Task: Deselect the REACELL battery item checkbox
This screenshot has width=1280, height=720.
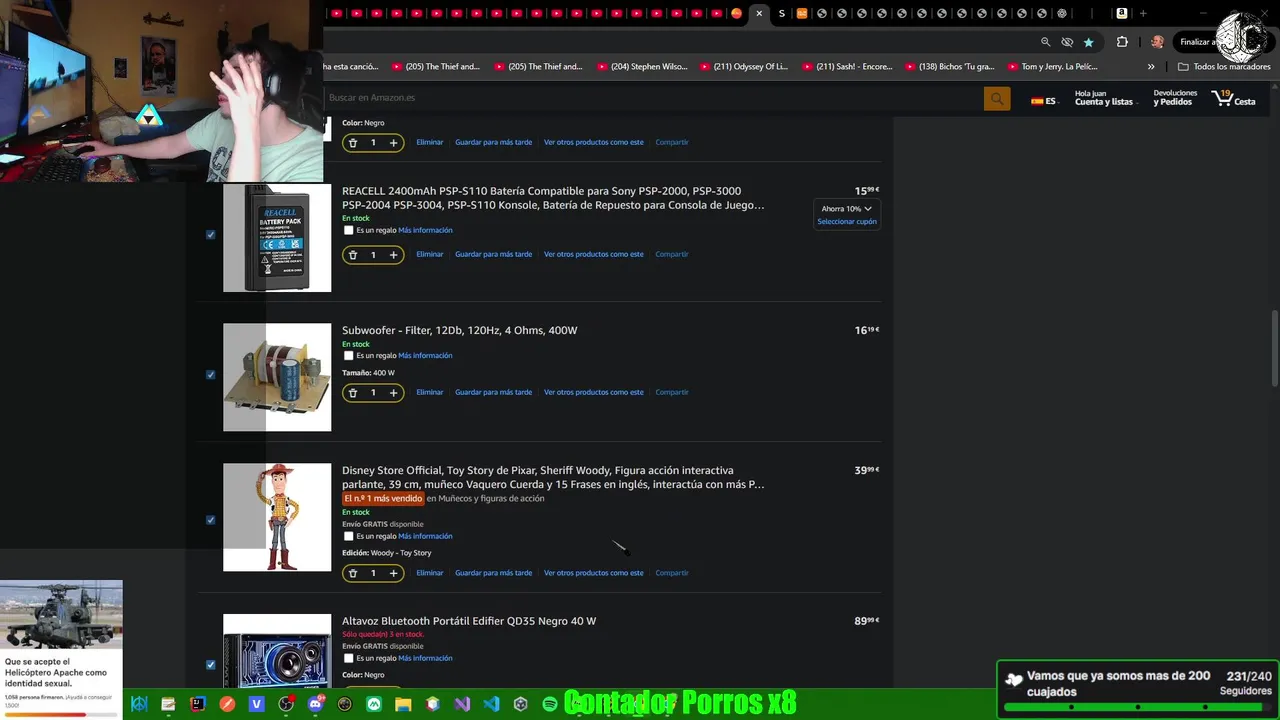Action: point(210,235)
